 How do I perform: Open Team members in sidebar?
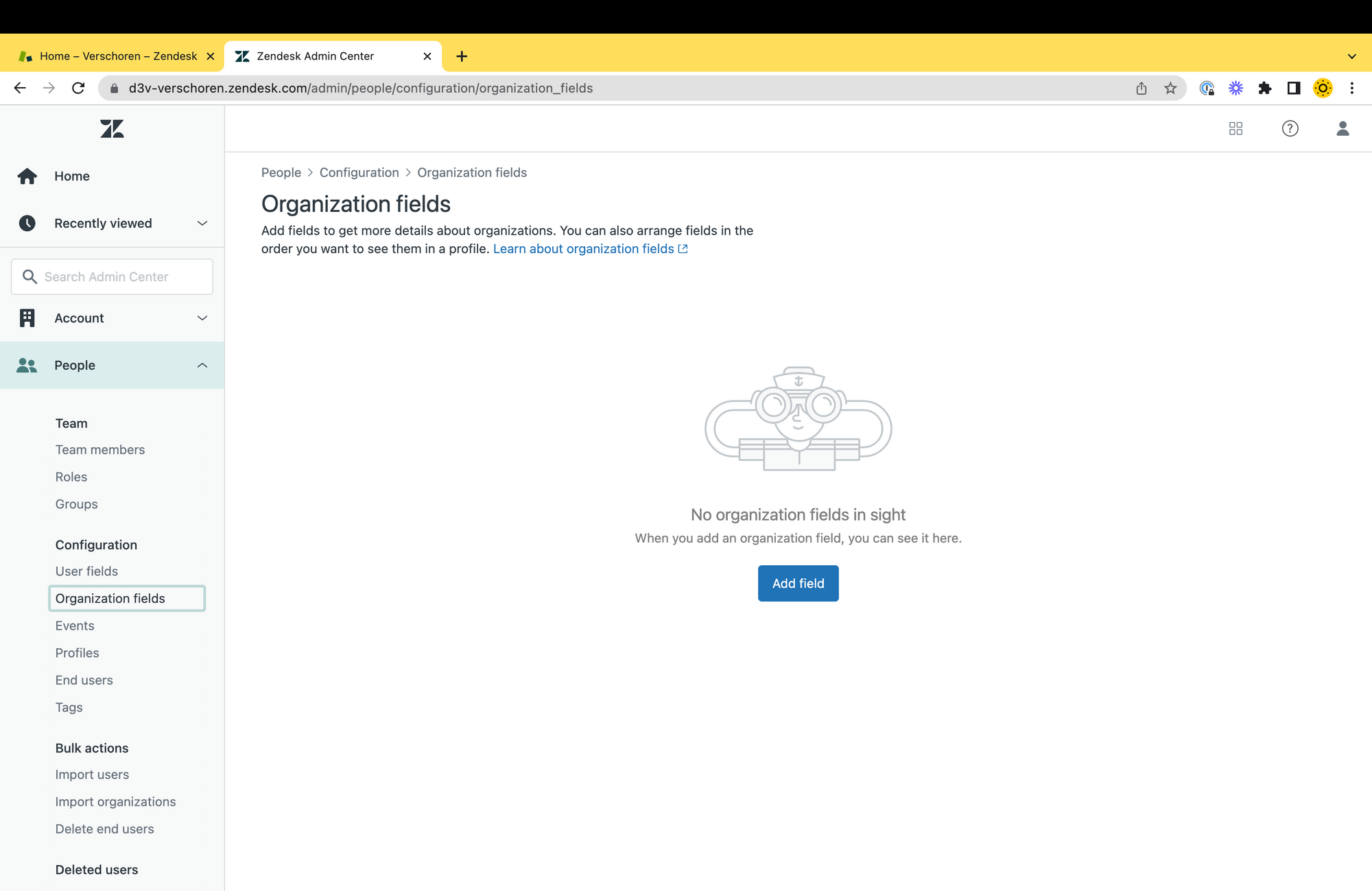pyautogui.click(x=100, y=449)
